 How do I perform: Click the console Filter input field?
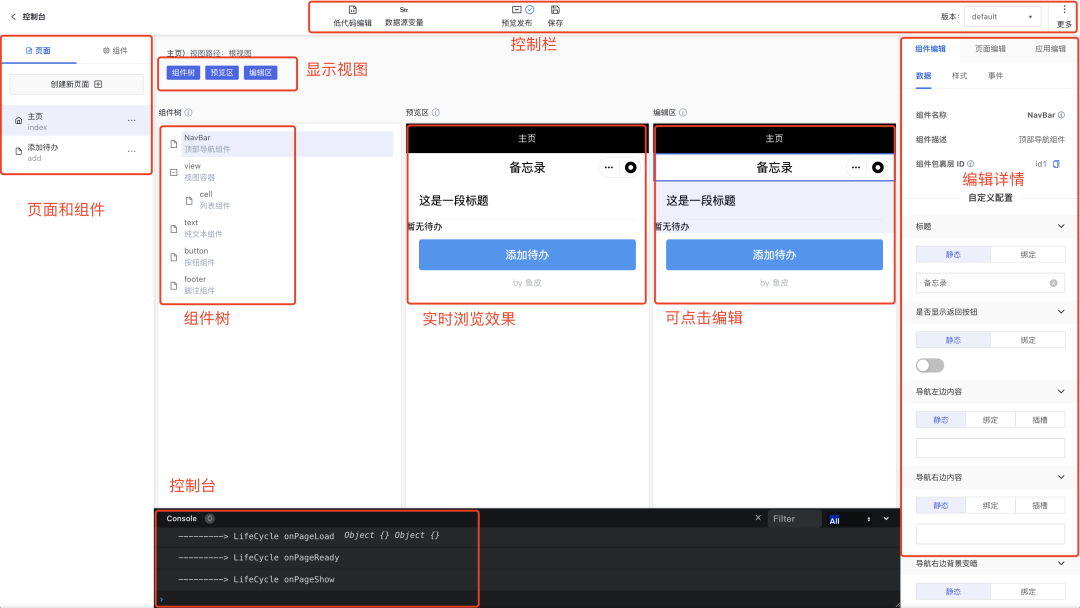[793, 519]
